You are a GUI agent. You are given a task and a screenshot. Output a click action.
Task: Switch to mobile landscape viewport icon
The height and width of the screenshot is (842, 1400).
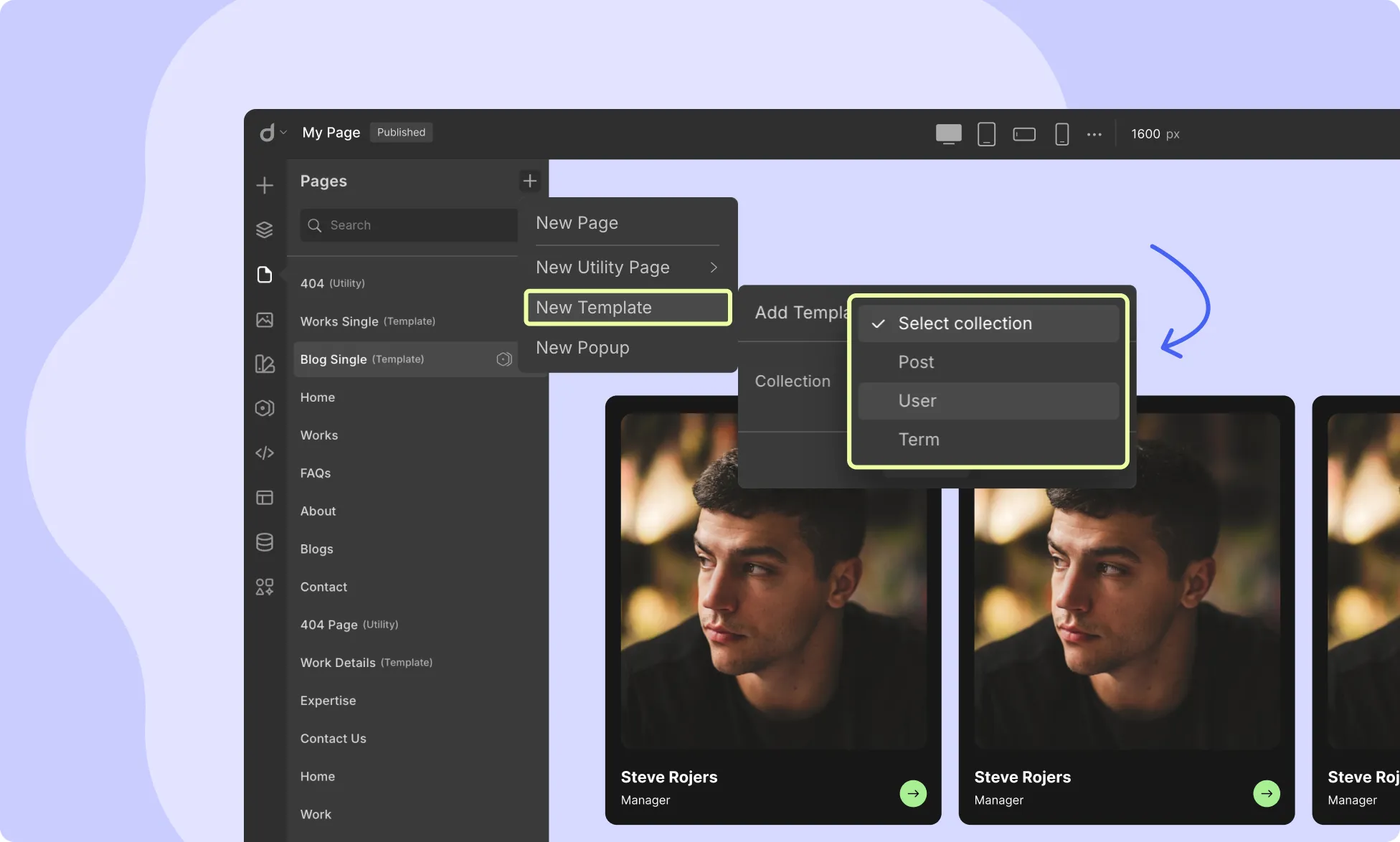point(1023,134)
